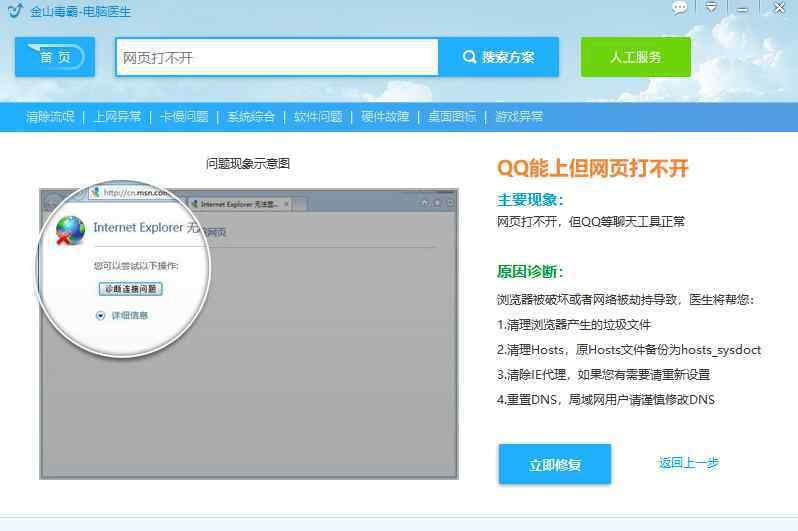798x531 pixels.
Task: Click the 主要现象 heading text
Action: click(x=530, y=200)
